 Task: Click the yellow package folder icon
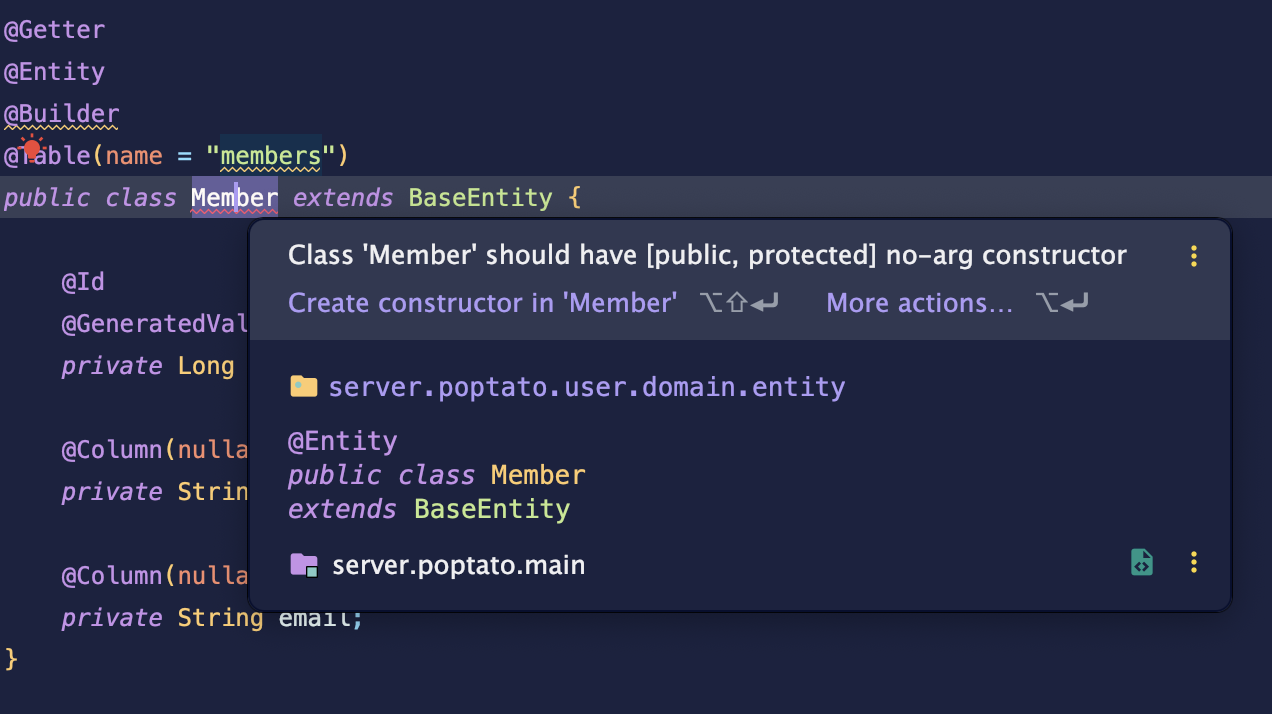(303, 386)
